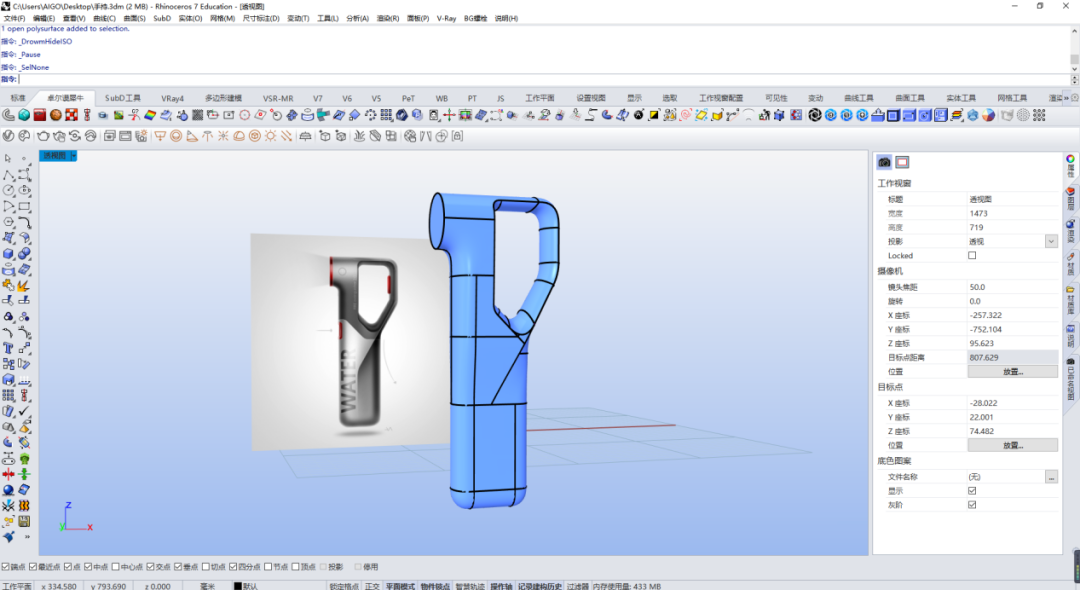
Task: Enable the 中心点 osnap checkbox
Action: [116, 567]
